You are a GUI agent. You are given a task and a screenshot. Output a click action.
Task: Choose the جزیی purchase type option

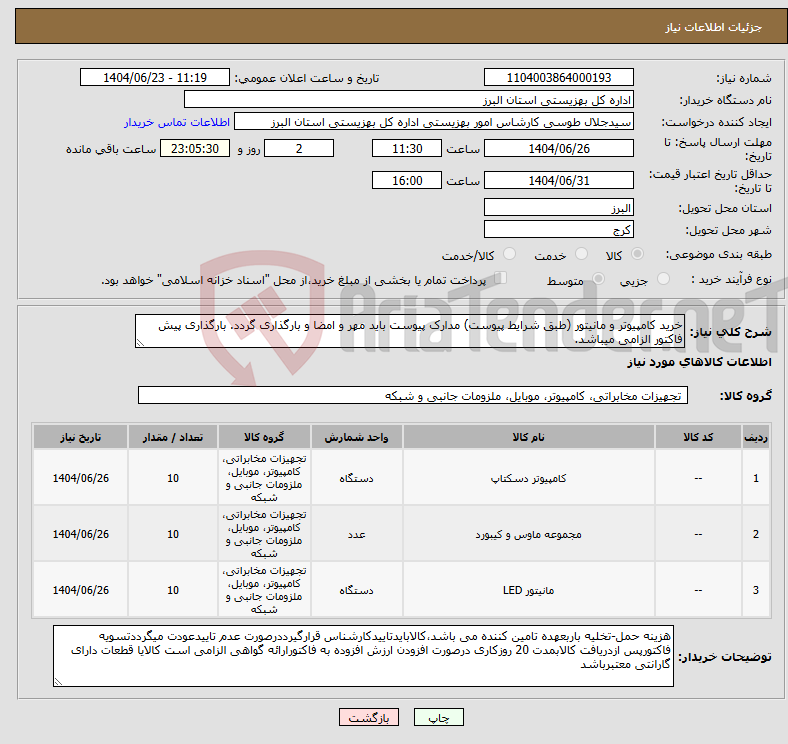point(663,278)
